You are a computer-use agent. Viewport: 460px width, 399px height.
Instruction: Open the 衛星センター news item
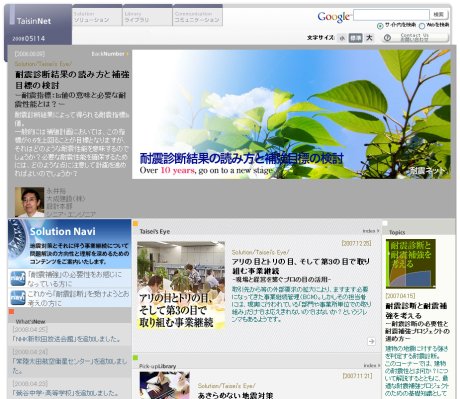pyautogui.click(x=70, y=365)
